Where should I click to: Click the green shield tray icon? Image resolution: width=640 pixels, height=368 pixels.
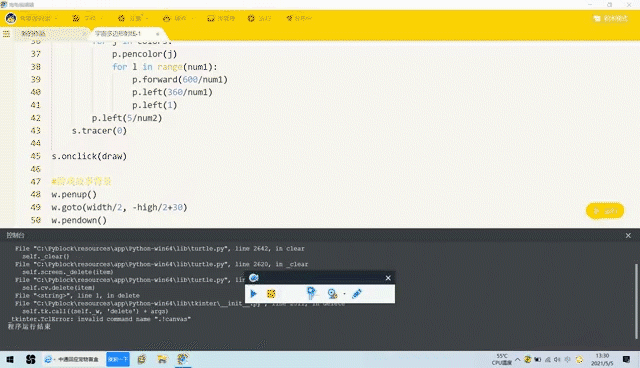click(528, 359)
